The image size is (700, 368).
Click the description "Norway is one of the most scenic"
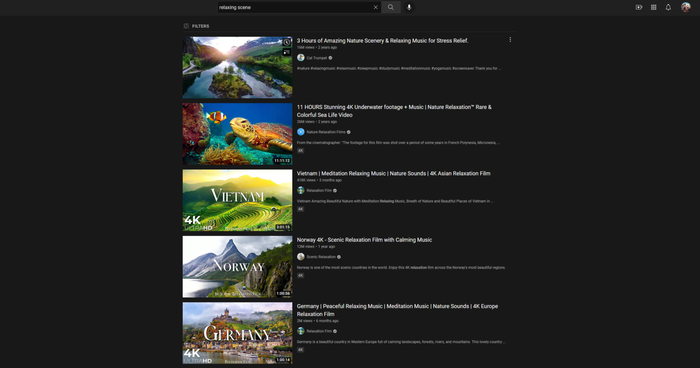(x=401, y=268)
